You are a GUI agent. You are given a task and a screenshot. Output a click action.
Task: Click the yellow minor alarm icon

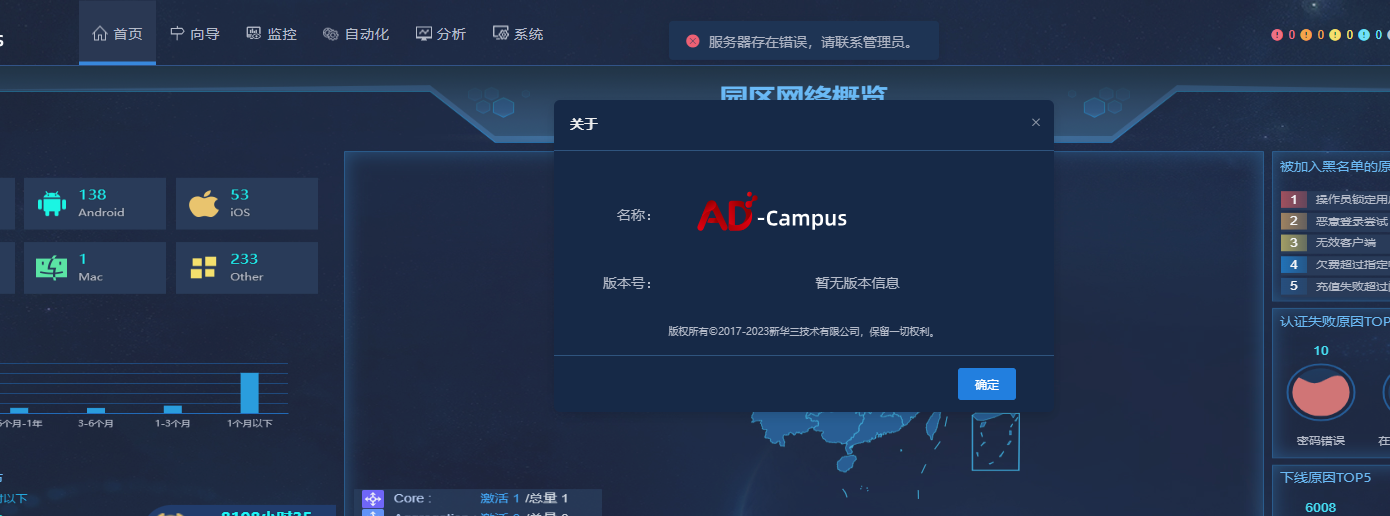(1335, 35)
